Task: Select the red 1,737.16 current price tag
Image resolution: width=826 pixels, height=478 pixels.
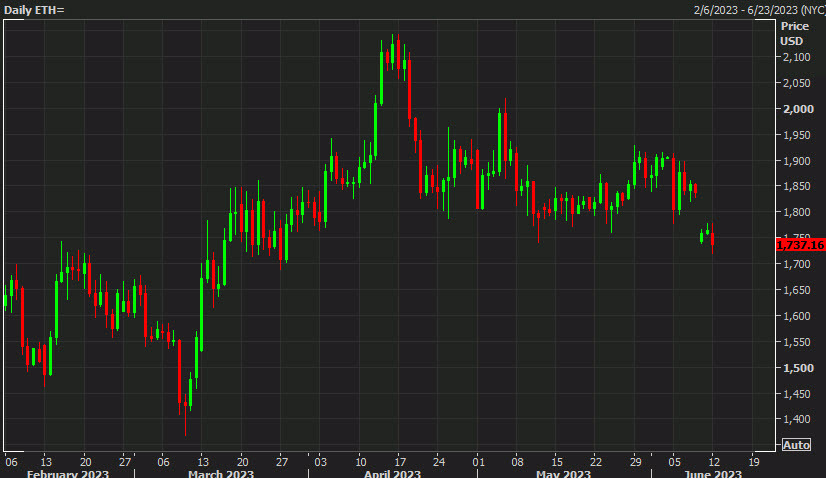Action: 800,245
